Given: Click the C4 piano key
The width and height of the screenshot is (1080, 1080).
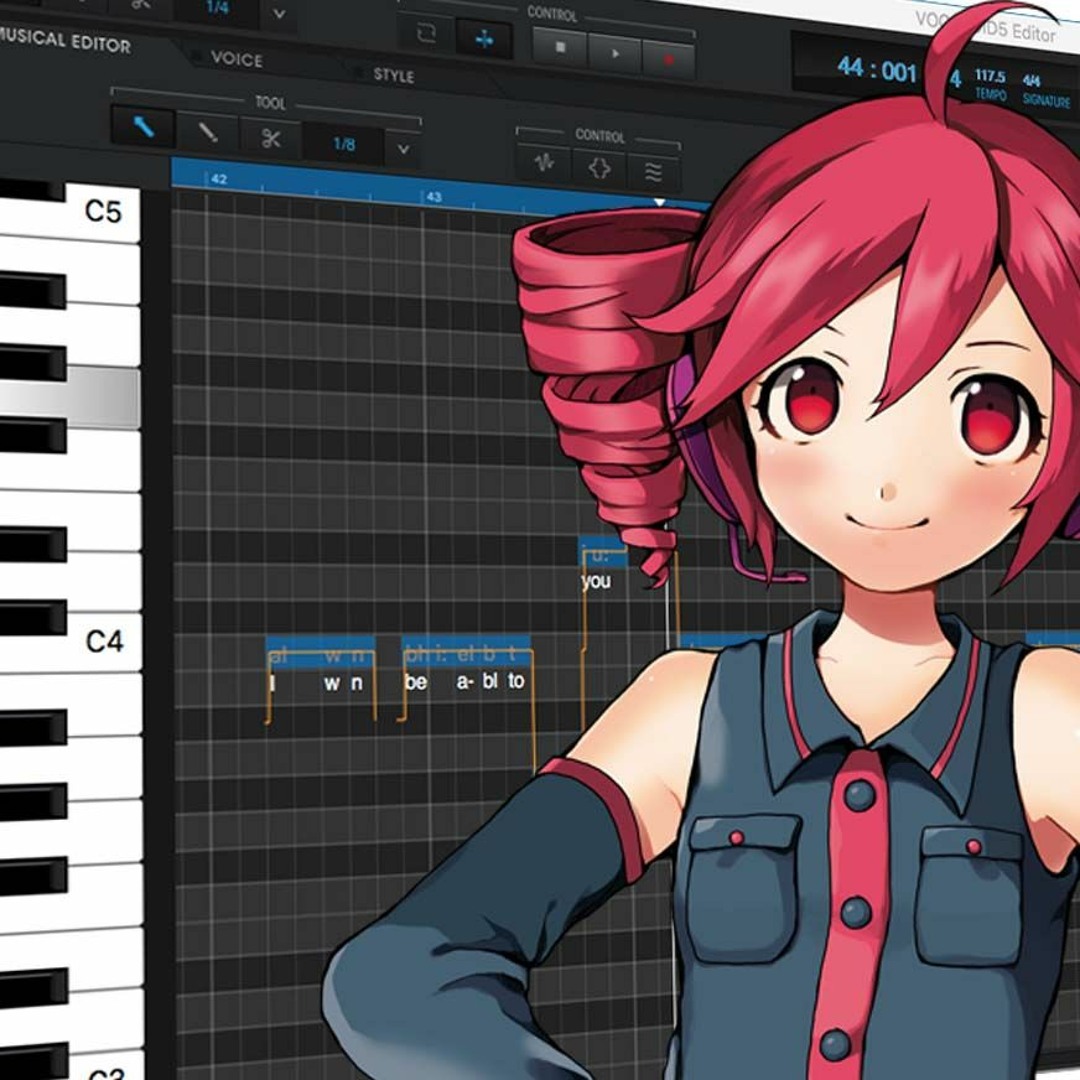Looking at the screenshot, I should click(x=103, y=642).
